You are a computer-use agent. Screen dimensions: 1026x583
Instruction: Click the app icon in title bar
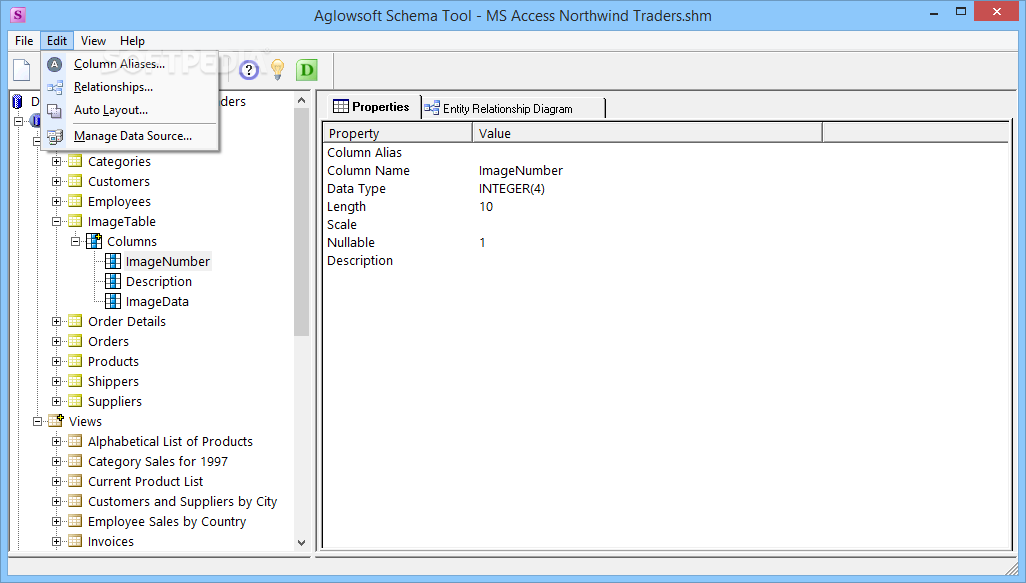18,14
